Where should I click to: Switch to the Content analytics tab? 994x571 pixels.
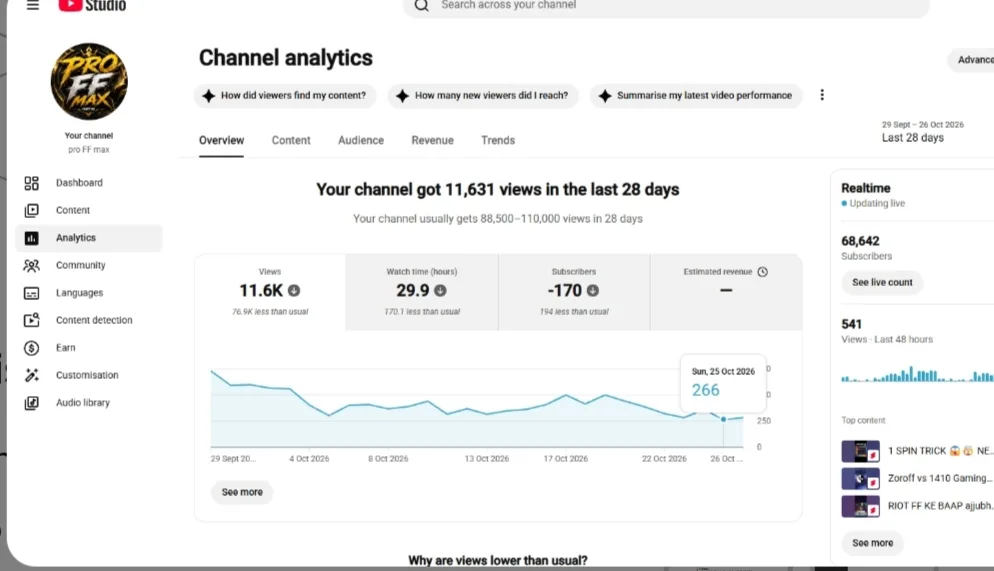(291, 141)
